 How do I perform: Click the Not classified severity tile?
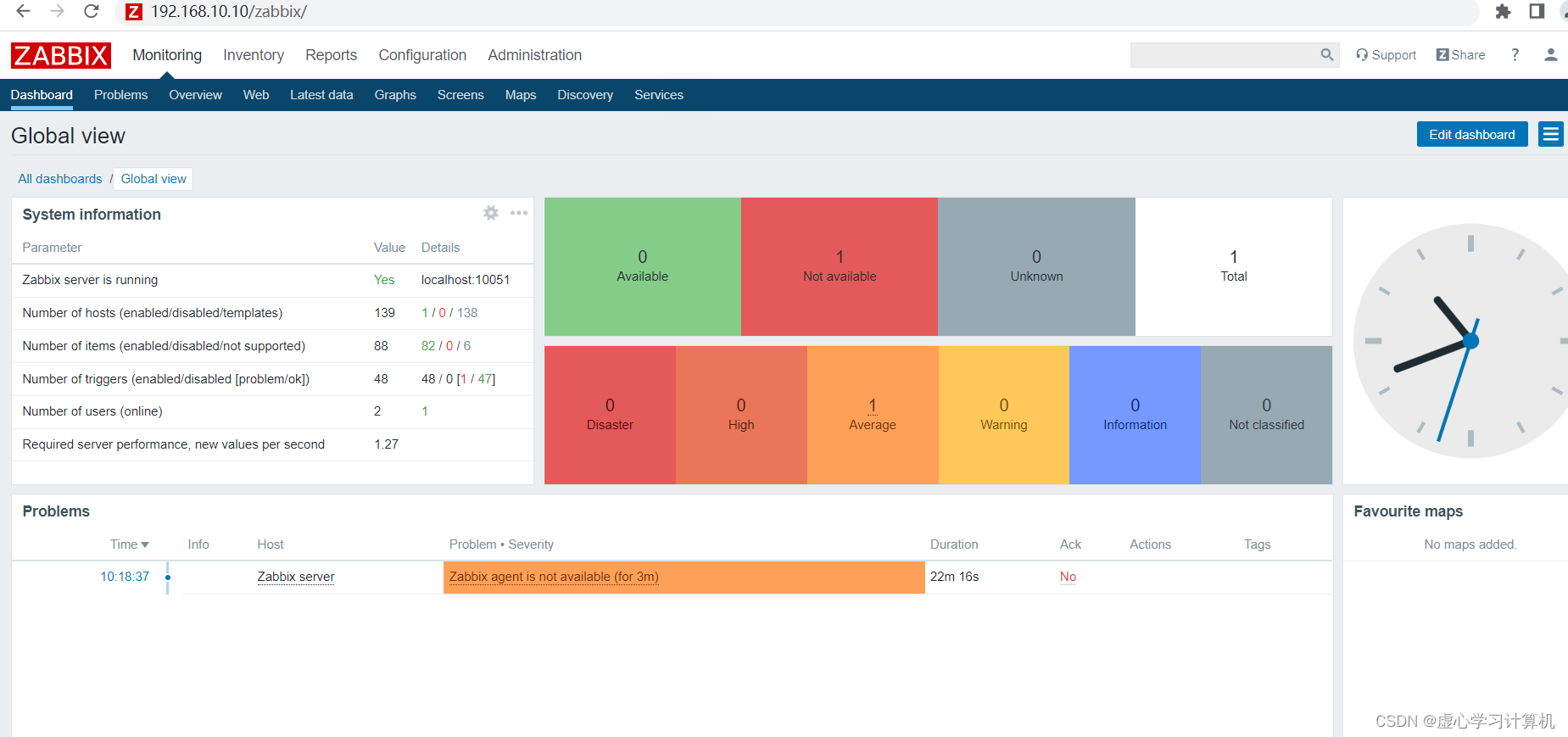click(x=1266, y=415)
